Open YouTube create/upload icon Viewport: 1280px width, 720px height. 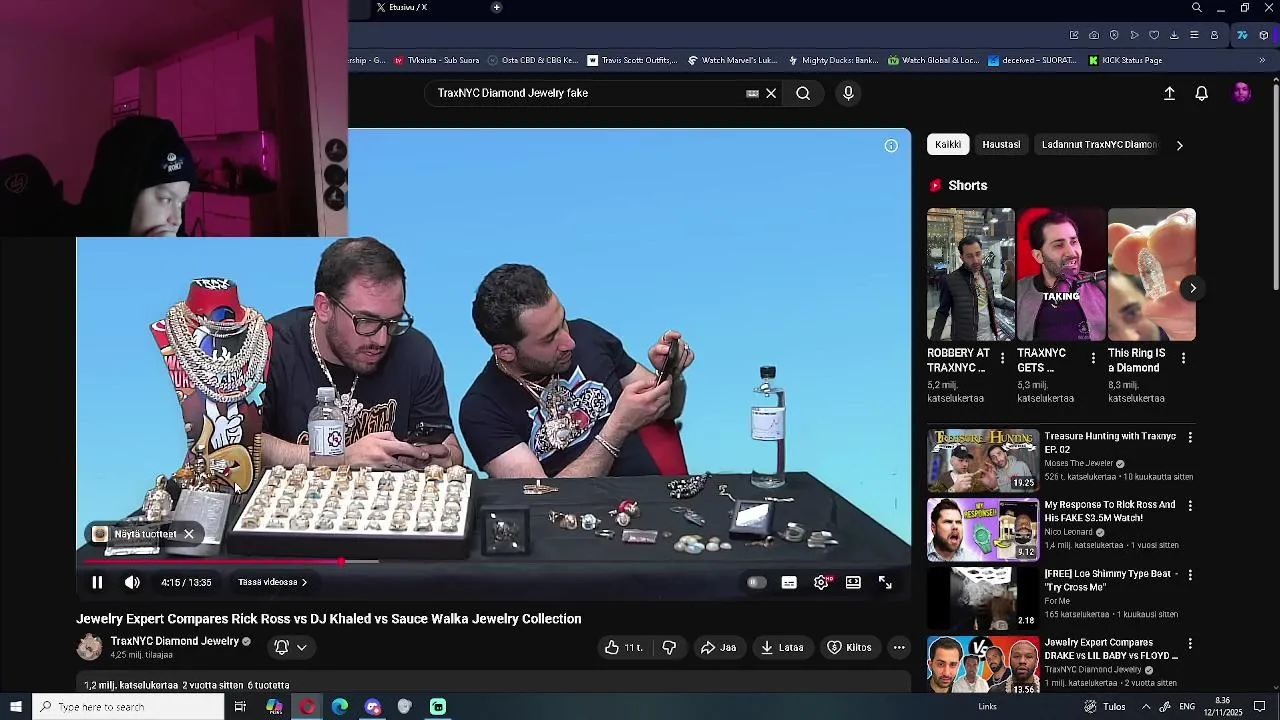pyautogui.click(x=1169, y=93)
